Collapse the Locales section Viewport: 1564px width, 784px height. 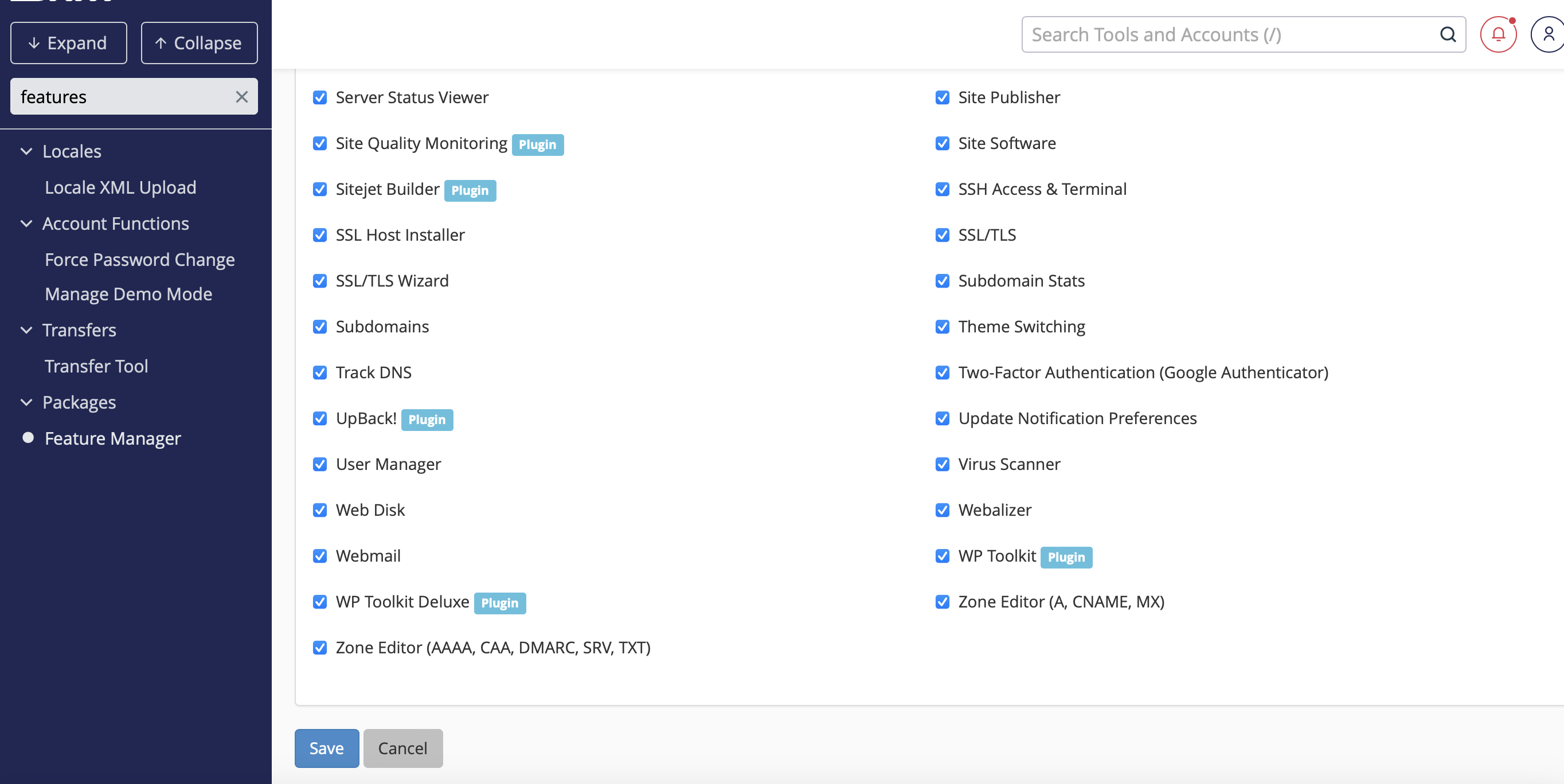(x=27, y=151)
